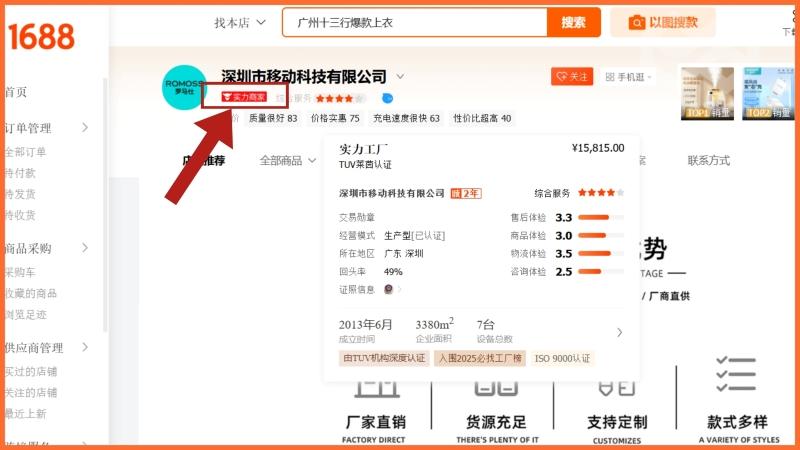Screen dimensions: 800x450
Task: Click the 以图搜款 image search button
Action: [x=663, y=22]
